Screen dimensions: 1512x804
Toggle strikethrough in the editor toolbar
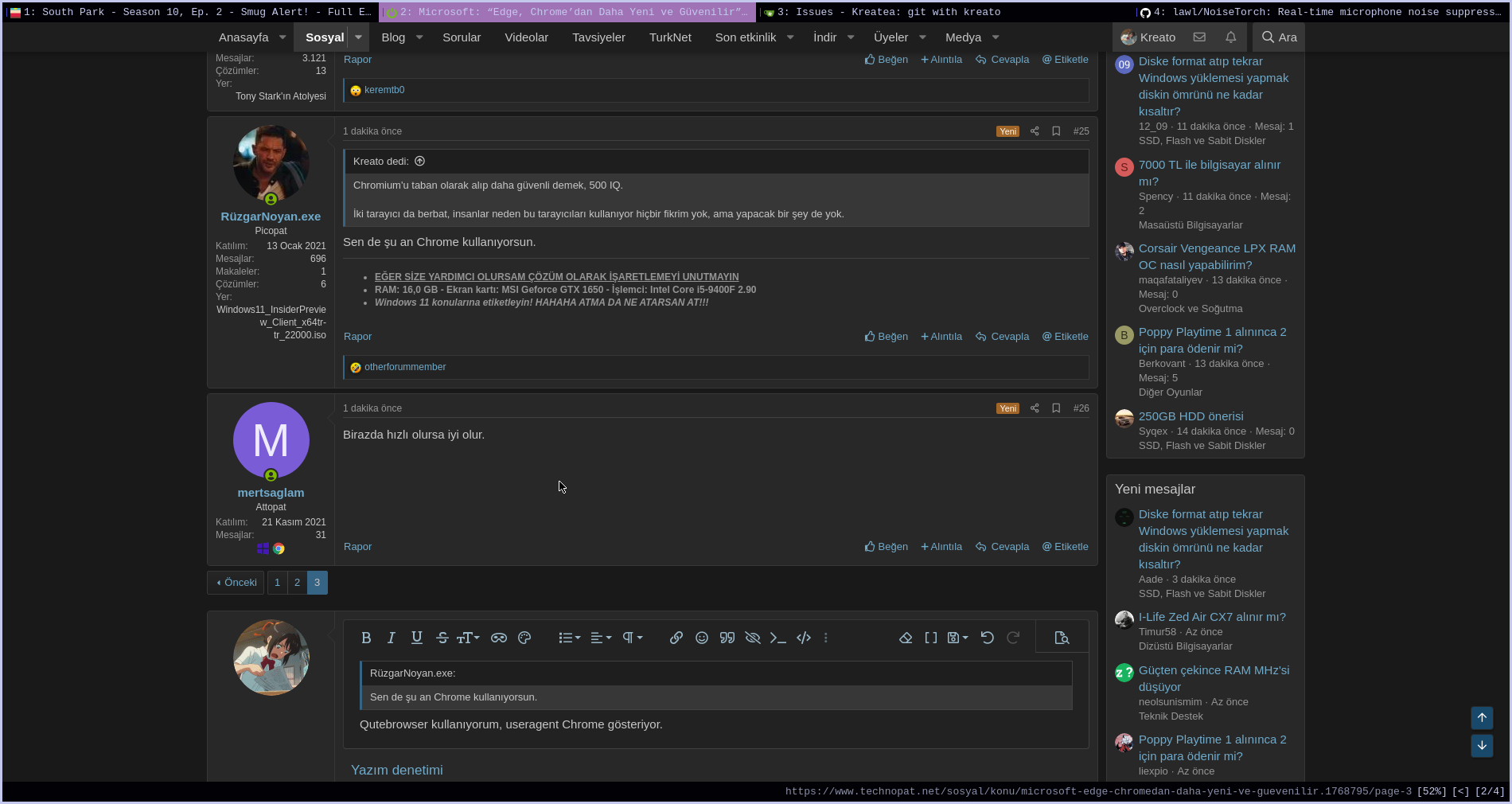(442, 638)
